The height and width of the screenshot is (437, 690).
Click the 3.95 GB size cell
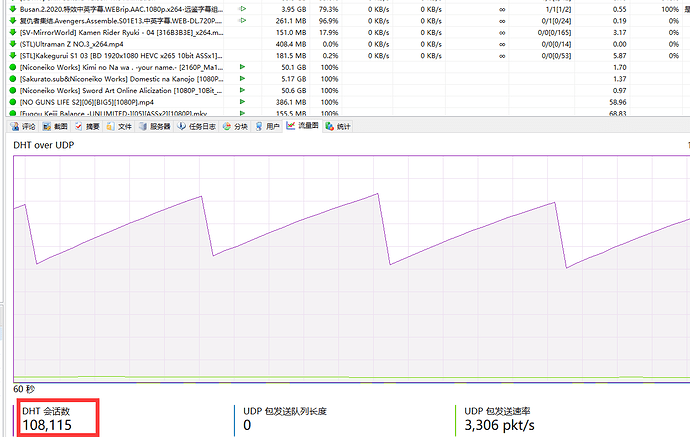click(294, 9)
